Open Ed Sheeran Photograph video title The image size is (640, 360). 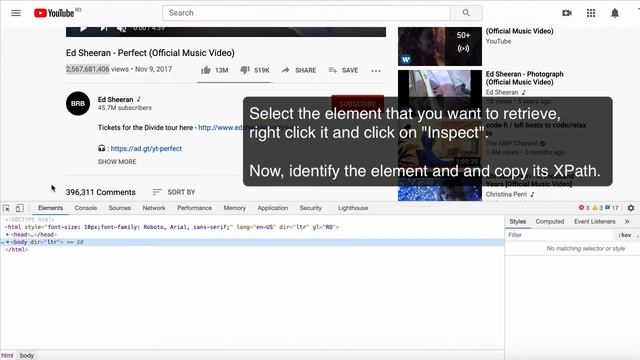click(x=524, y=78)
